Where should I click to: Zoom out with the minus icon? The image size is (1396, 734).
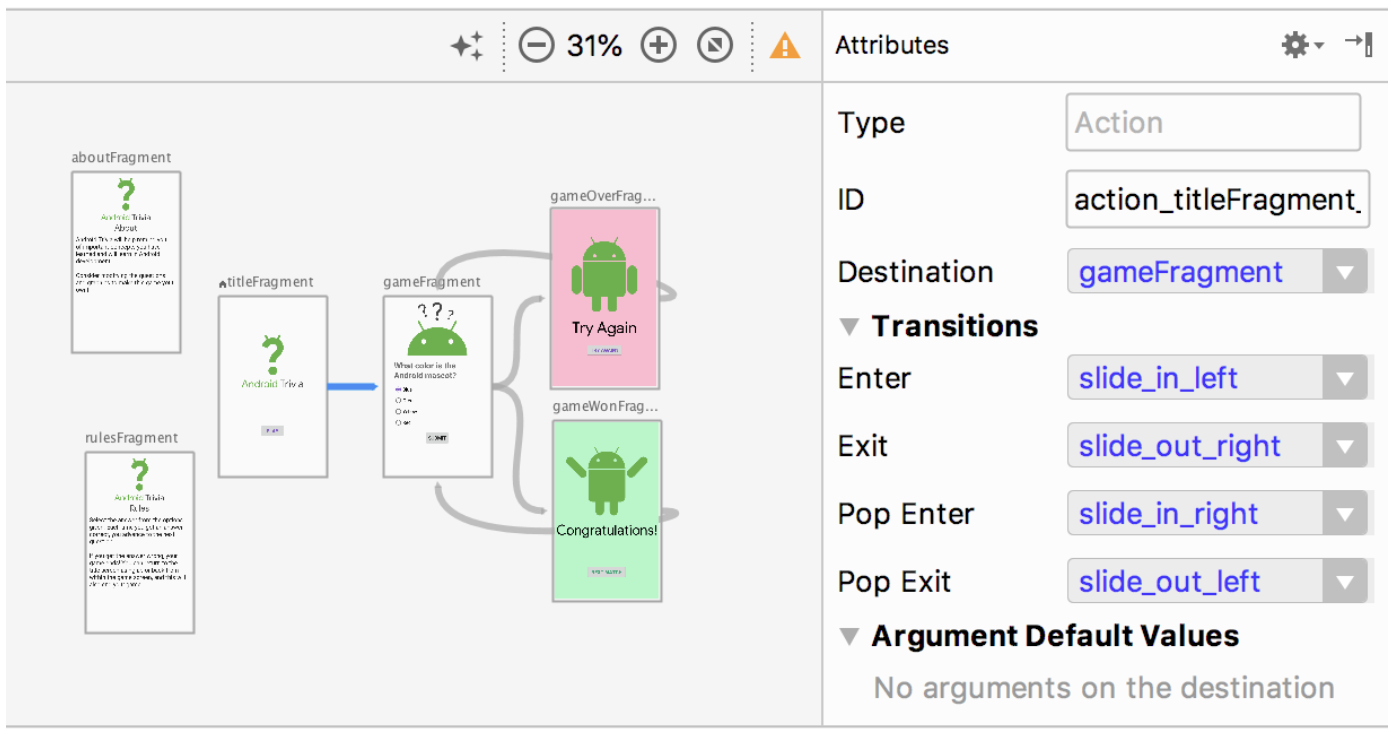point(537,46)
